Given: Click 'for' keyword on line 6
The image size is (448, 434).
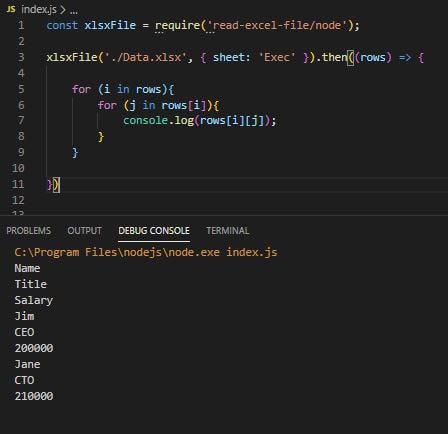Looking at the screenshot, I should tap(107, 105).
